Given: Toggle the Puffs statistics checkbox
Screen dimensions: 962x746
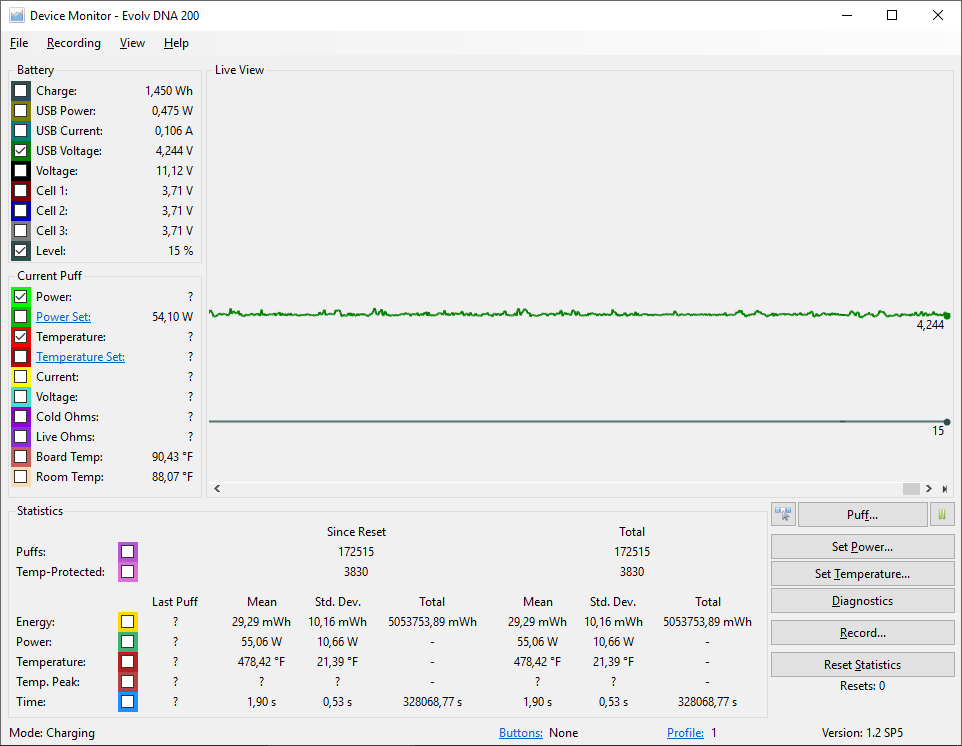Looking at the screenshot, I should point(127,552).
